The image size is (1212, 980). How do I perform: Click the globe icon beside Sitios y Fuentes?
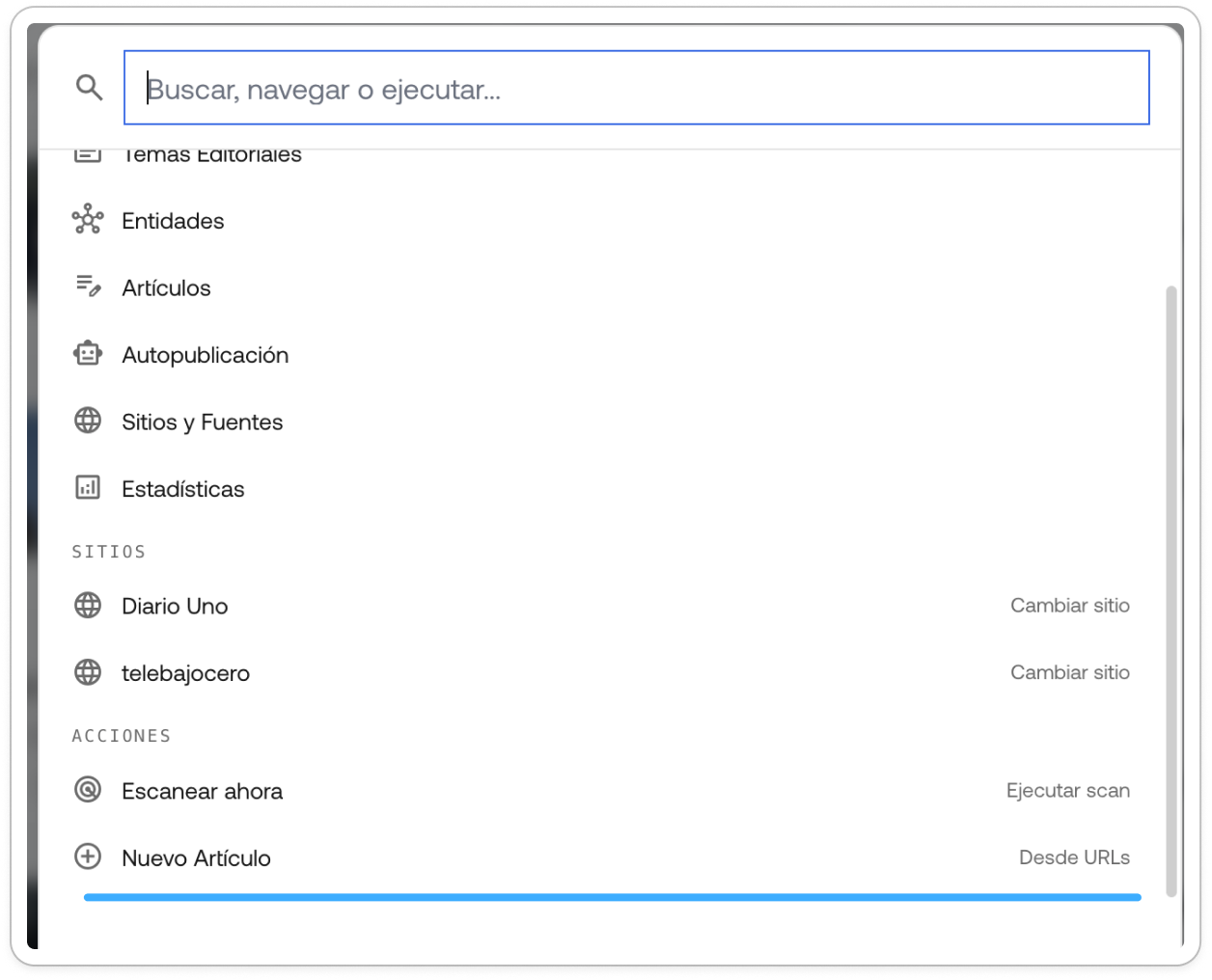88,421
